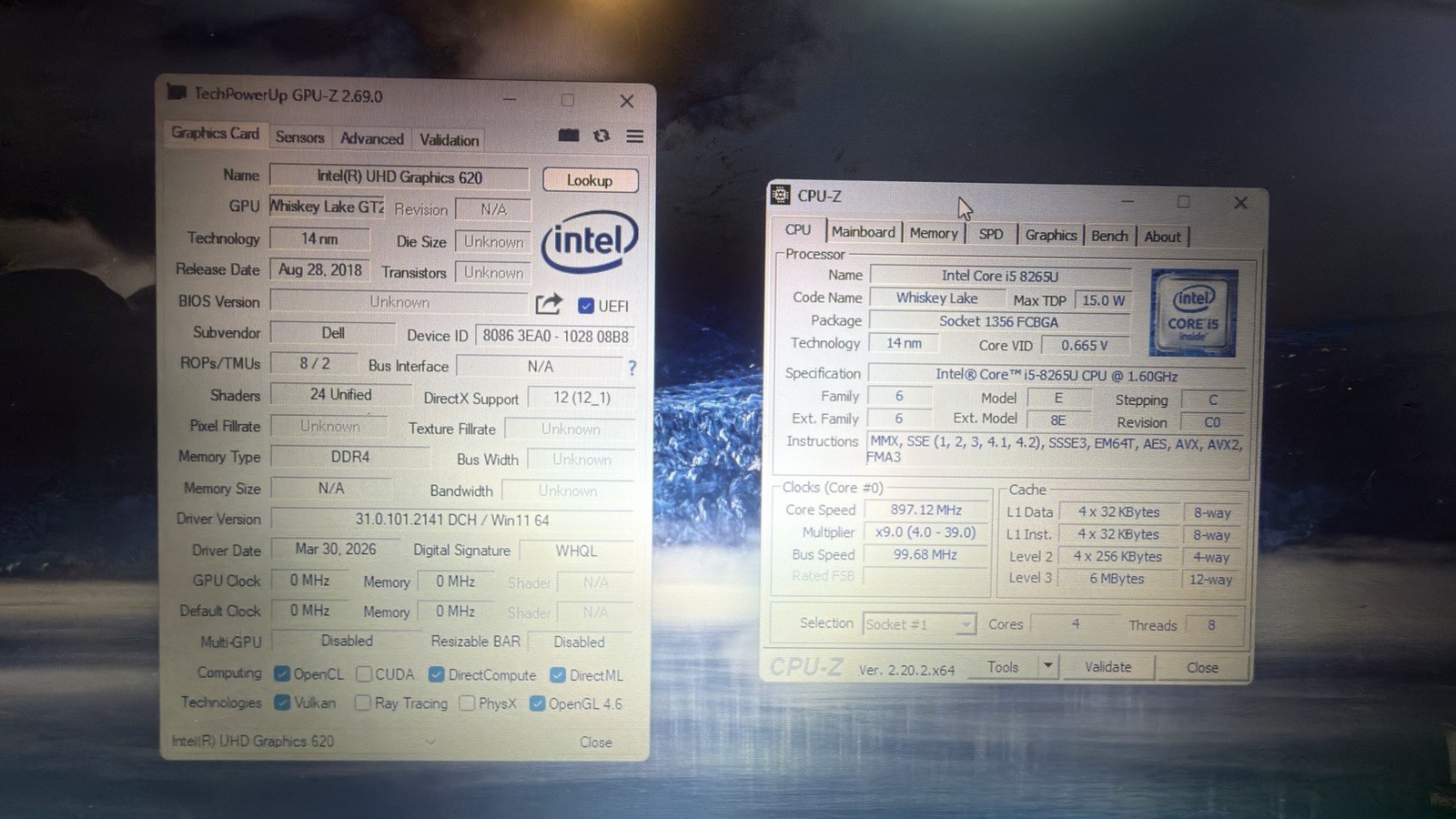The width and height of the screenshot is (1456, 819).
Task: Toggle the OpenCL checkbox
Action: coord(282,673)
